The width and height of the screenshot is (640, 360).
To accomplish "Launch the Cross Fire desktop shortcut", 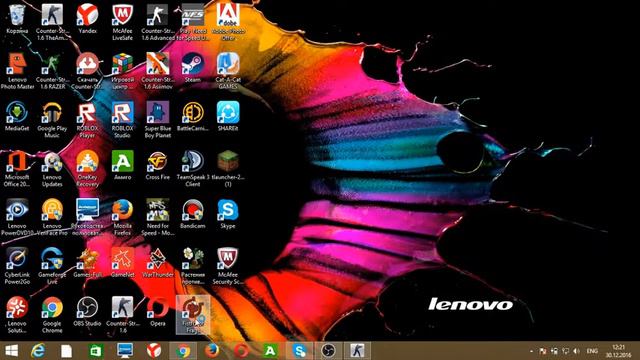I will click(158, 165).
